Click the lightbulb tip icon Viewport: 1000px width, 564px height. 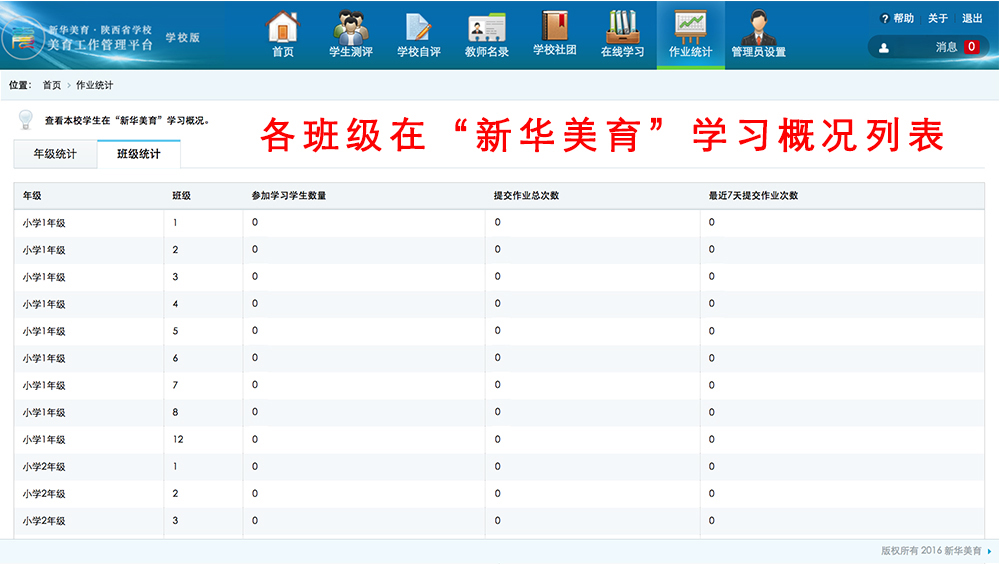(26, 120)
